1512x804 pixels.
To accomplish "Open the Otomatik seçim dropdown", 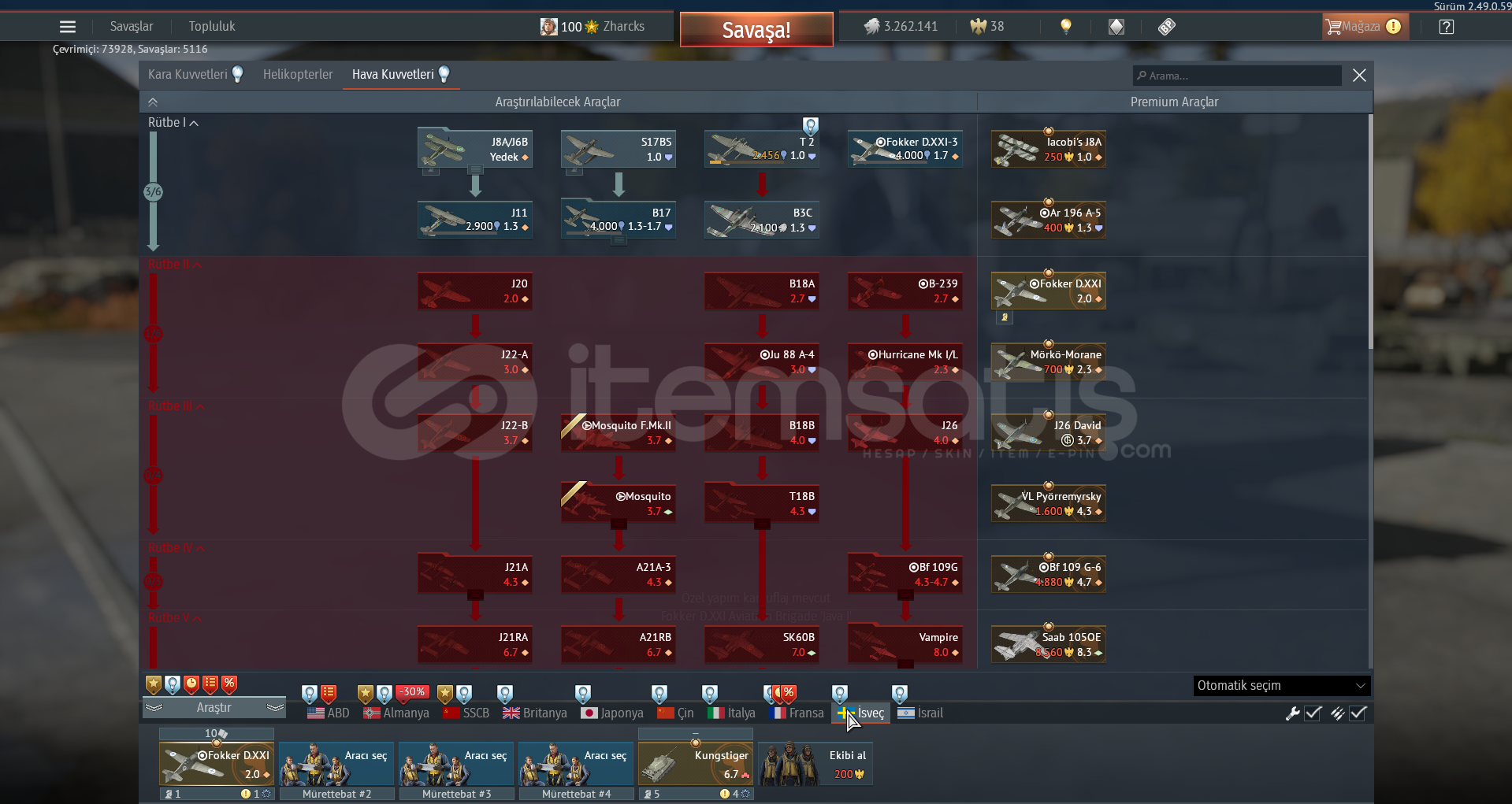I will click(x=1282, y=686).
